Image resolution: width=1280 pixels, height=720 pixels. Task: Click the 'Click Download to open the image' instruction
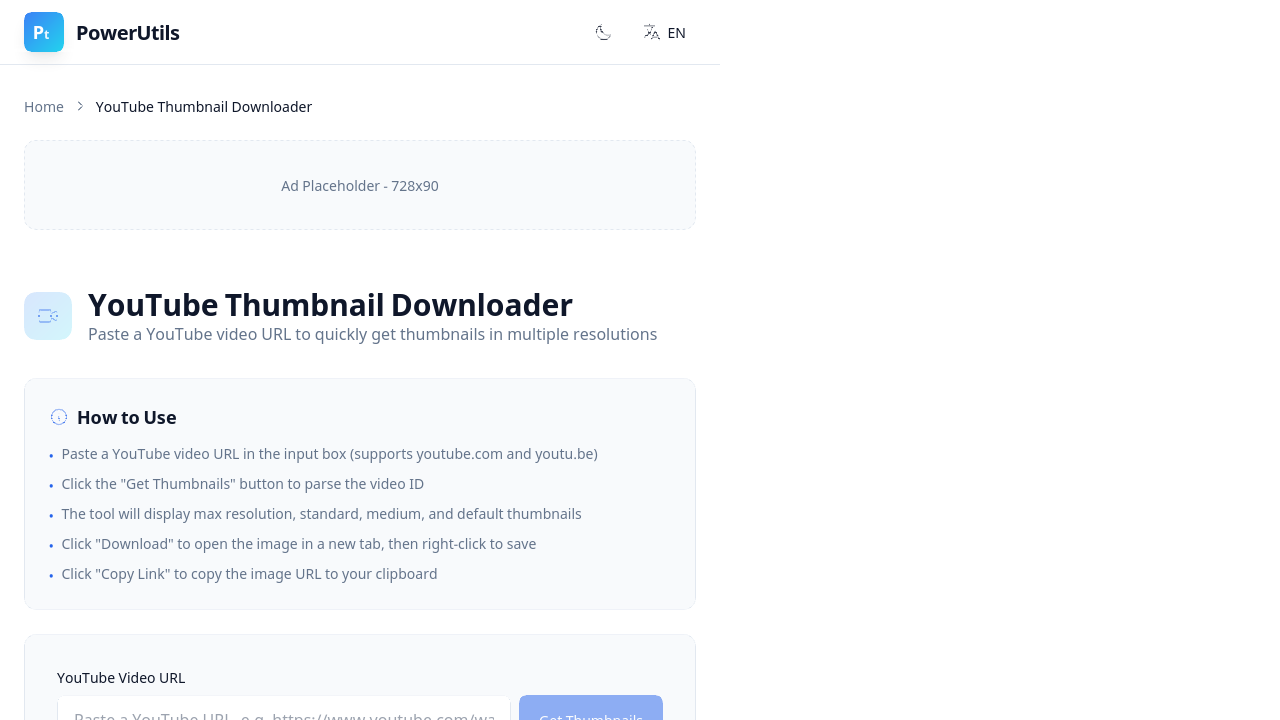click(299, 544)
